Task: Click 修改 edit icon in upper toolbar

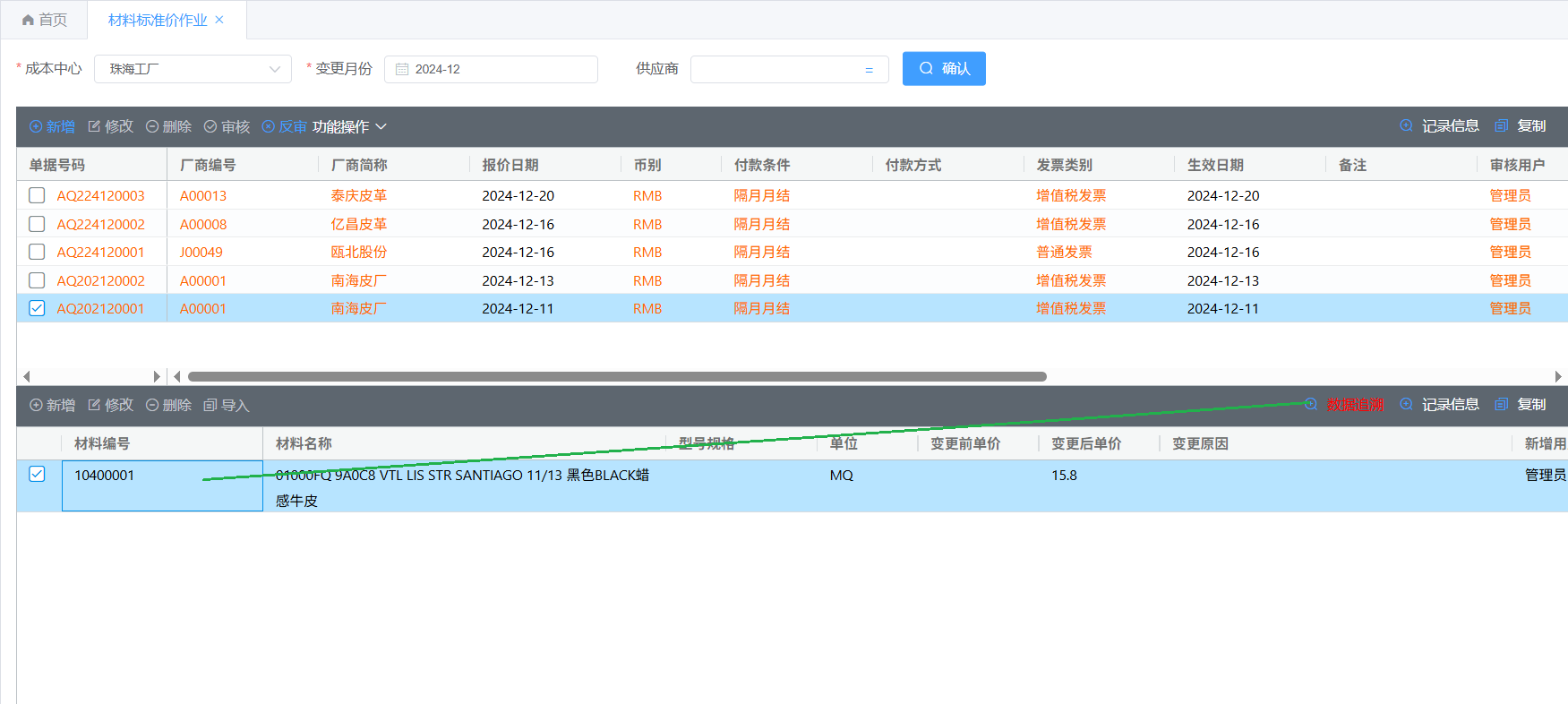Action: point(94,127)
